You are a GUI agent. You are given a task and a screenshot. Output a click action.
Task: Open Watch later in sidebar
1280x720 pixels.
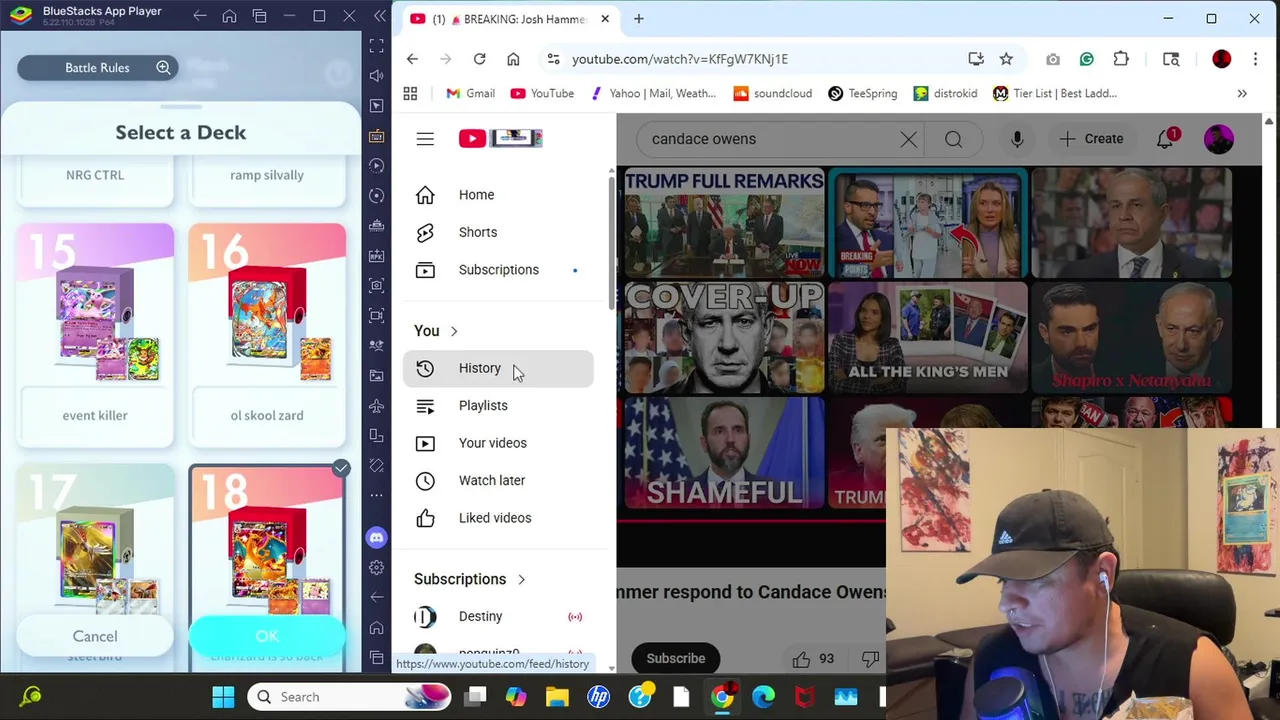tap(498, 481)
